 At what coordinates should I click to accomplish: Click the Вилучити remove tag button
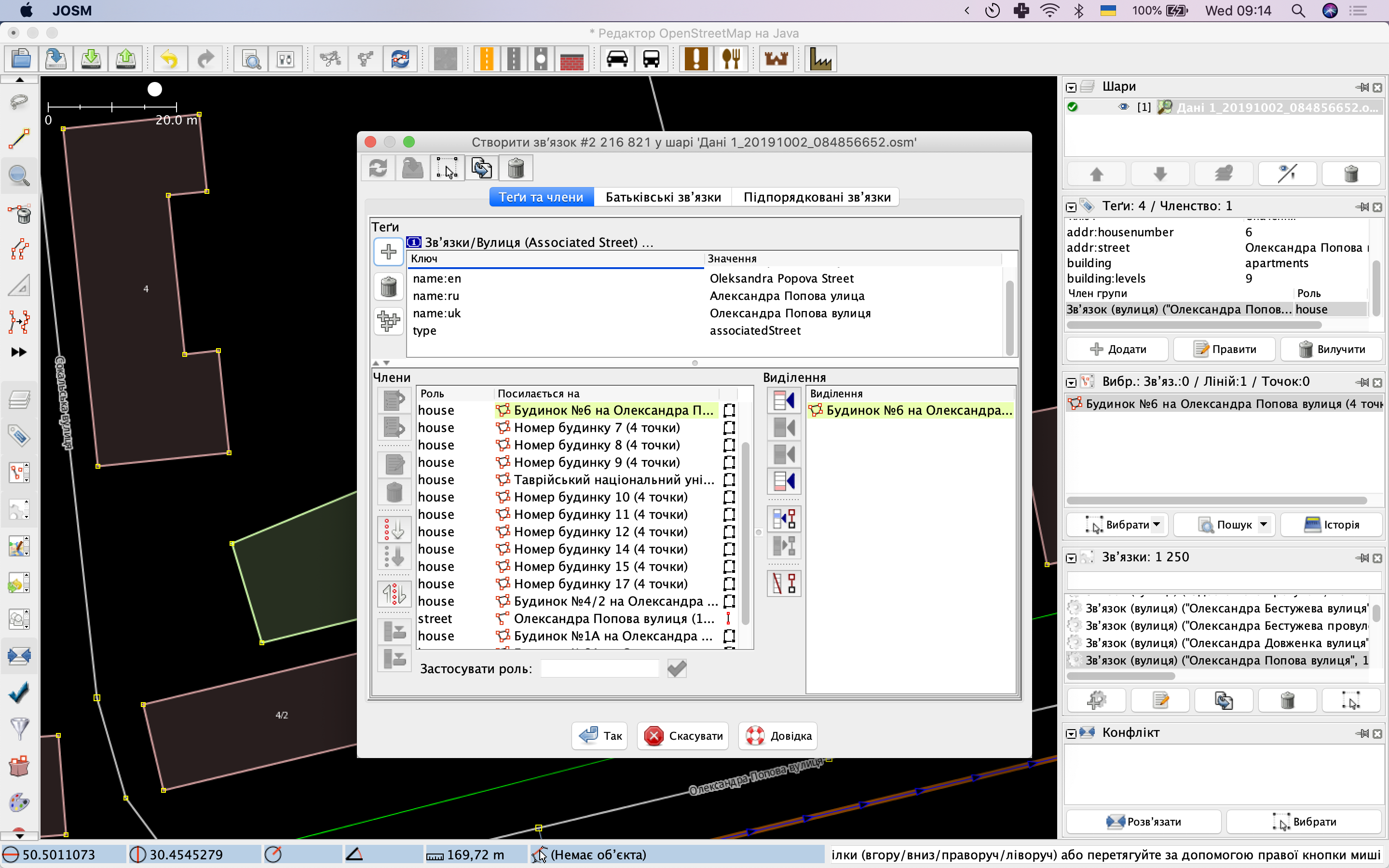click(x=1331, y=349)
